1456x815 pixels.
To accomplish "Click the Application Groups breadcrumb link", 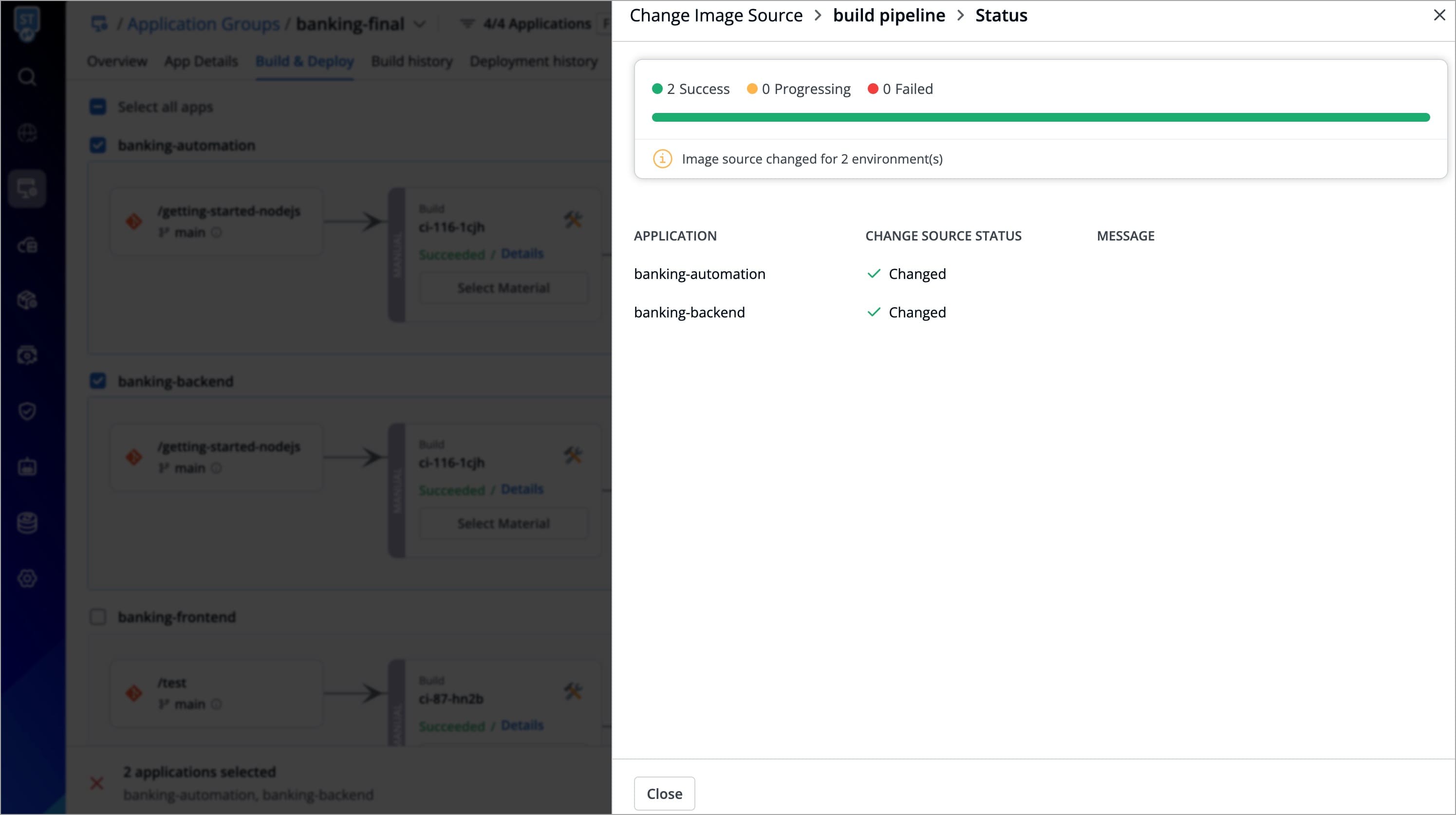I will 203,24.
